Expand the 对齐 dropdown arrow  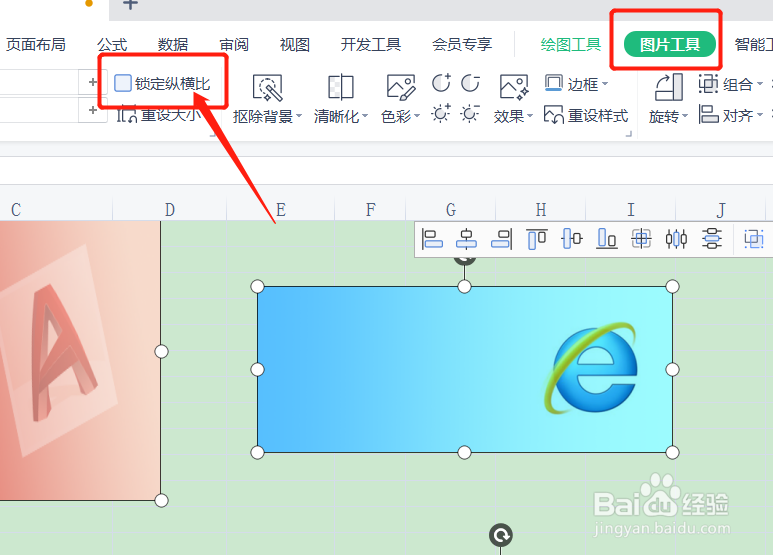[760, 115]
